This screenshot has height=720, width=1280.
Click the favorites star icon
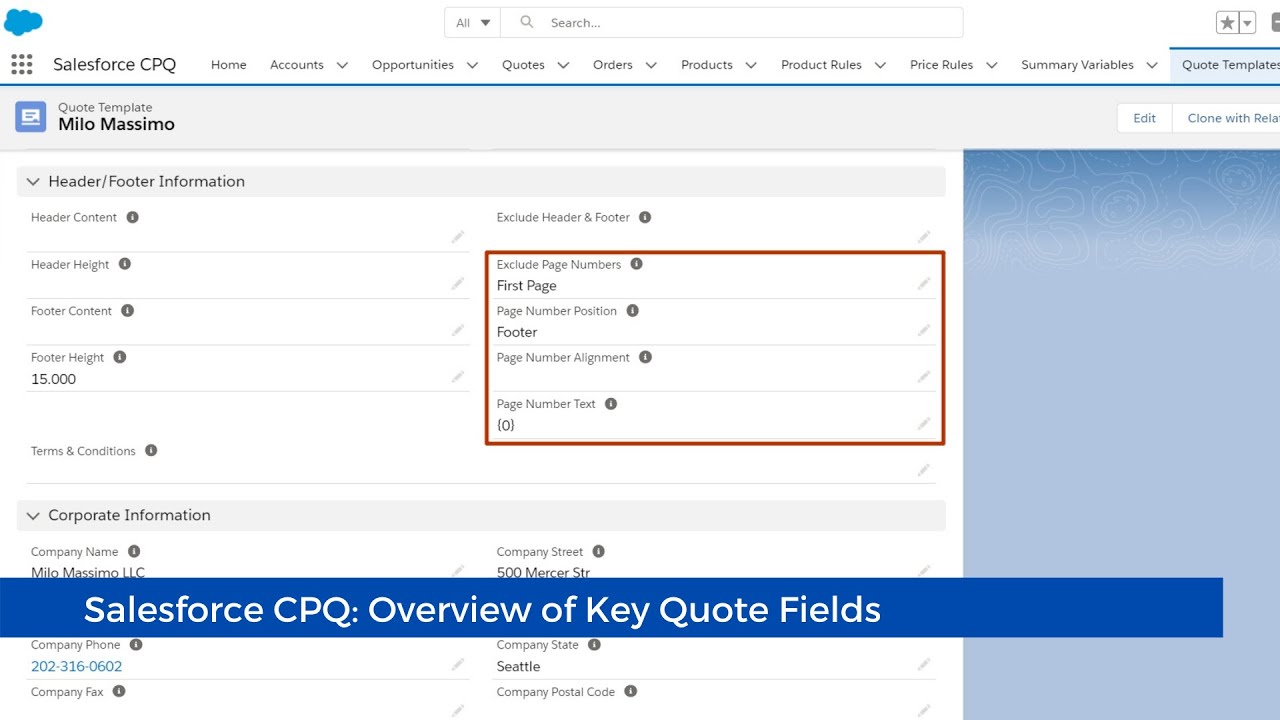point(1227,23)
